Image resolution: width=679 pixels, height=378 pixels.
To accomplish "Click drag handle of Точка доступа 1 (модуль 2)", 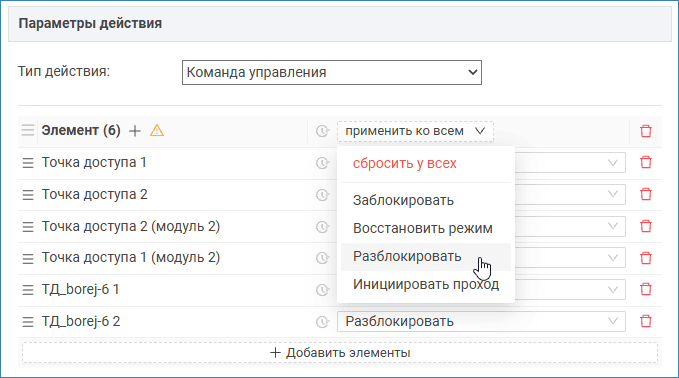I will point(28,258).
